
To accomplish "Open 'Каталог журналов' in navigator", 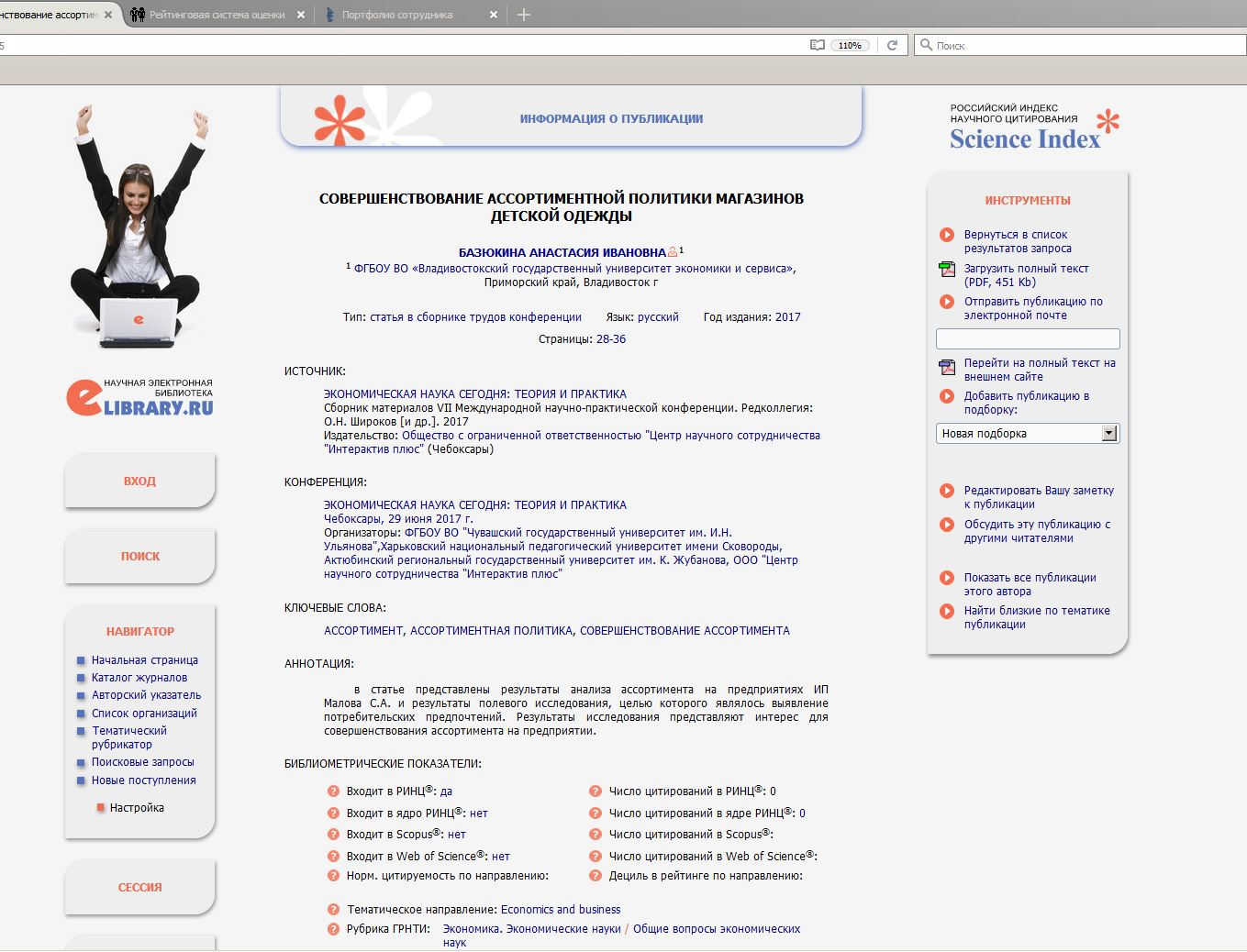I will pos(139,678).
